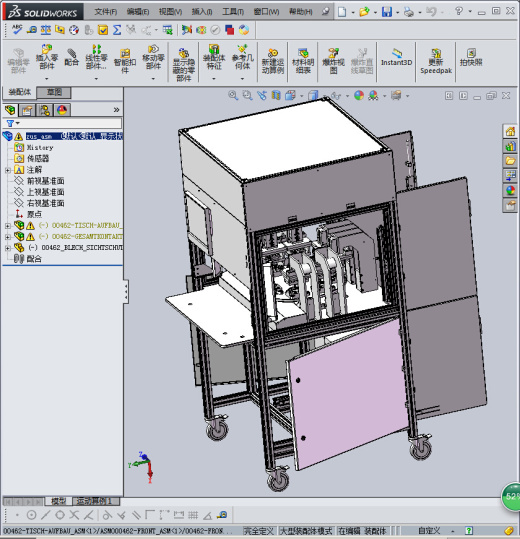Image resolution: width=520 pixels, height=539 pixels.
Task: Expand the 注解 annotations tree node
Action: pos(8,170)
